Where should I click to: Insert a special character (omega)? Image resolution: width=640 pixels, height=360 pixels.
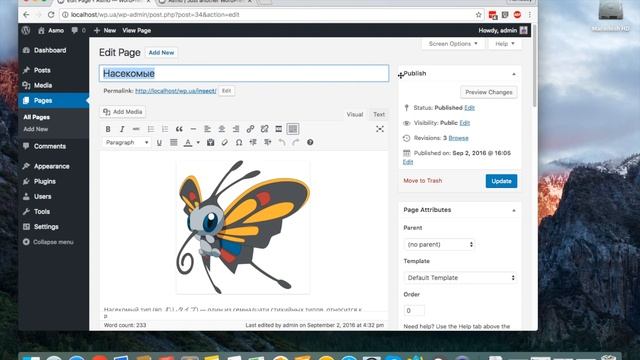click(239, 142)
